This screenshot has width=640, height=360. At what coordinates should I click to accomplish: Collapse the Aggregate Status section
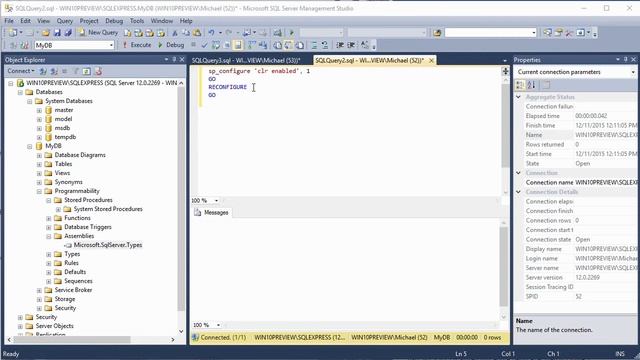point(518,97)
